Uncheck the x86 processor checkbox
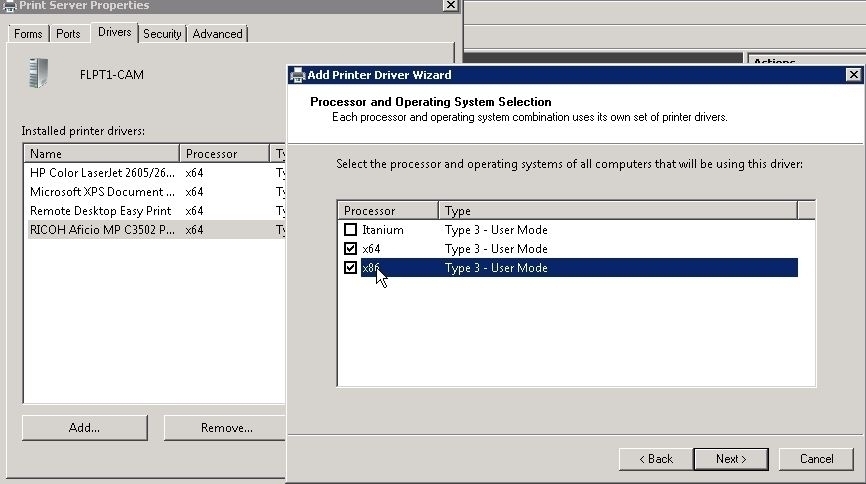Screen dimensions: 866x484 point(350,268)
